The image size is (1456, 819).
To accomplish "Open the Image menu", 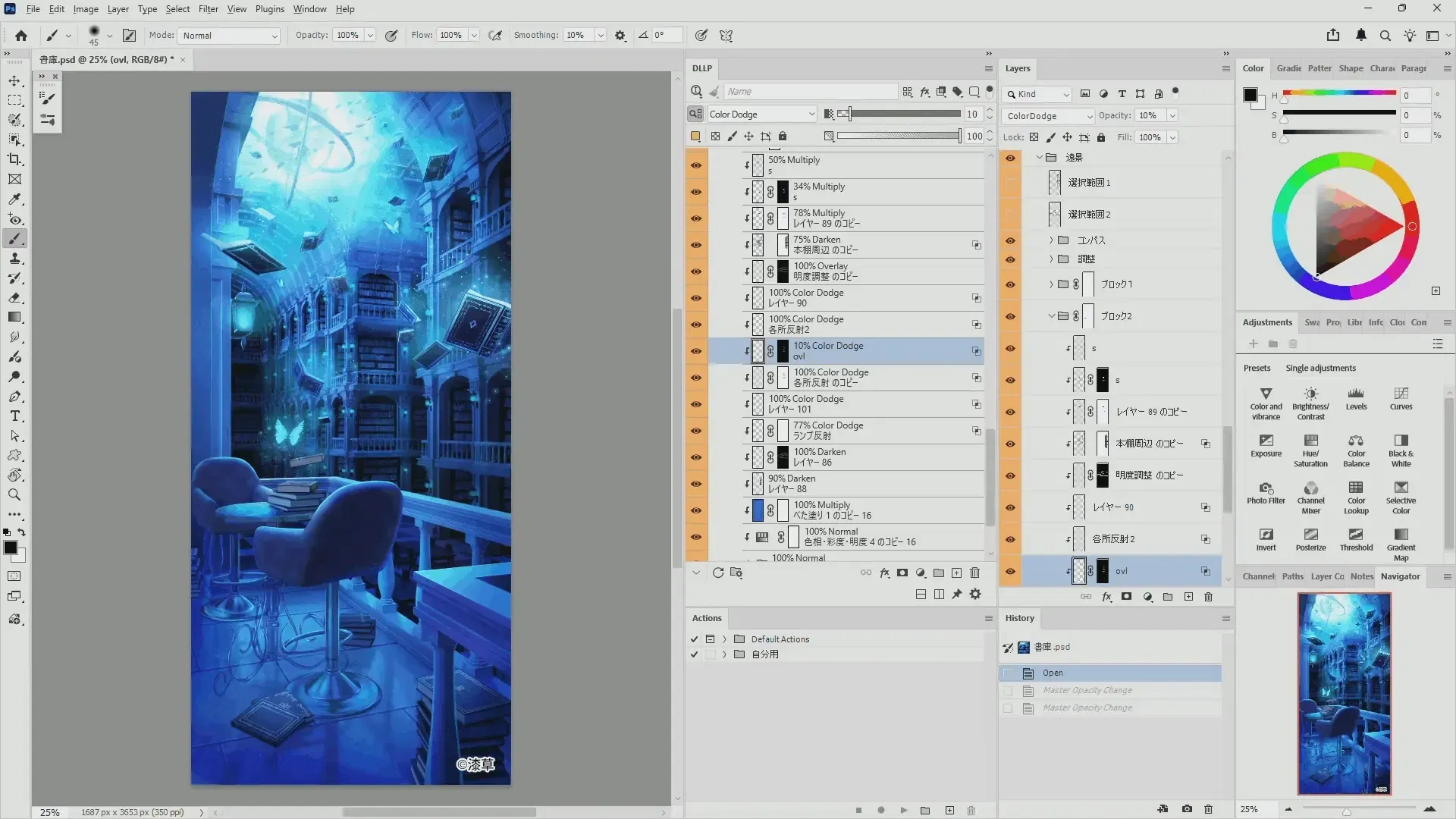I will click(86, 9).
